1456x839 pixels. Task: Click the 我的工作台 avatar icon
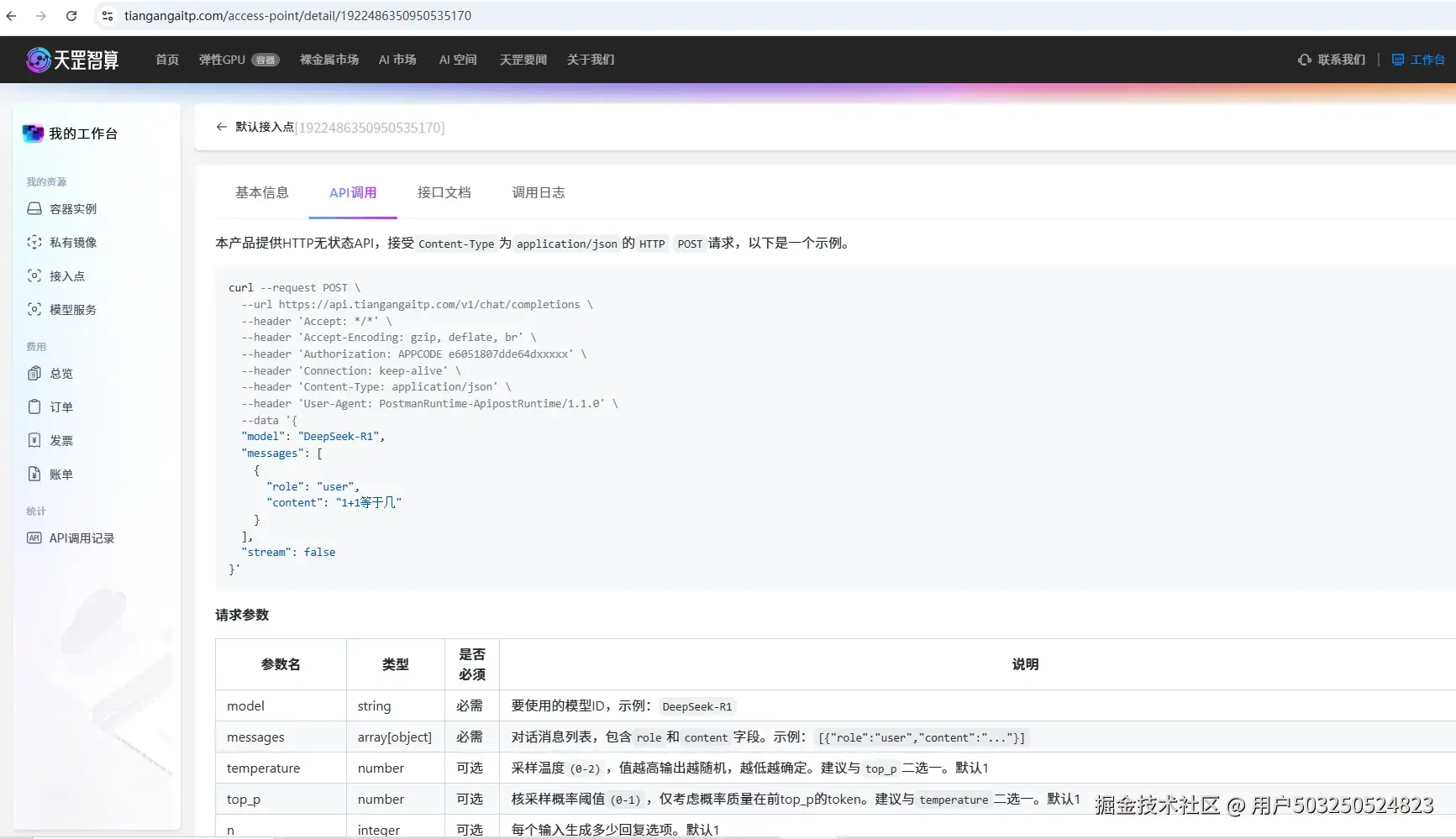coord(32,133)
